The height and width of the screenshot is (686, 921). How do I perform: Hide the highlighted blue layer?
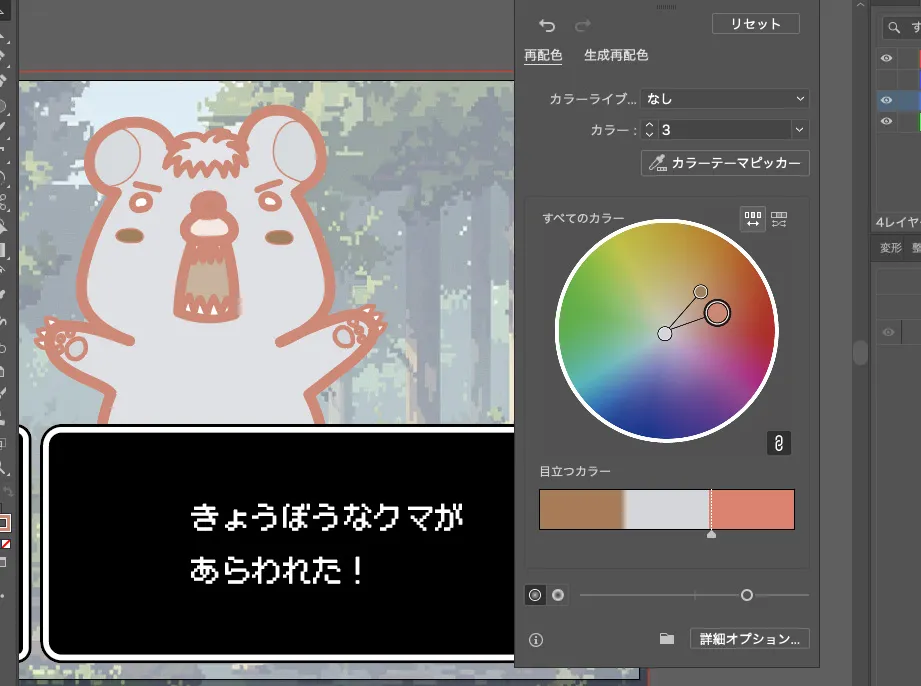[886, 100]
